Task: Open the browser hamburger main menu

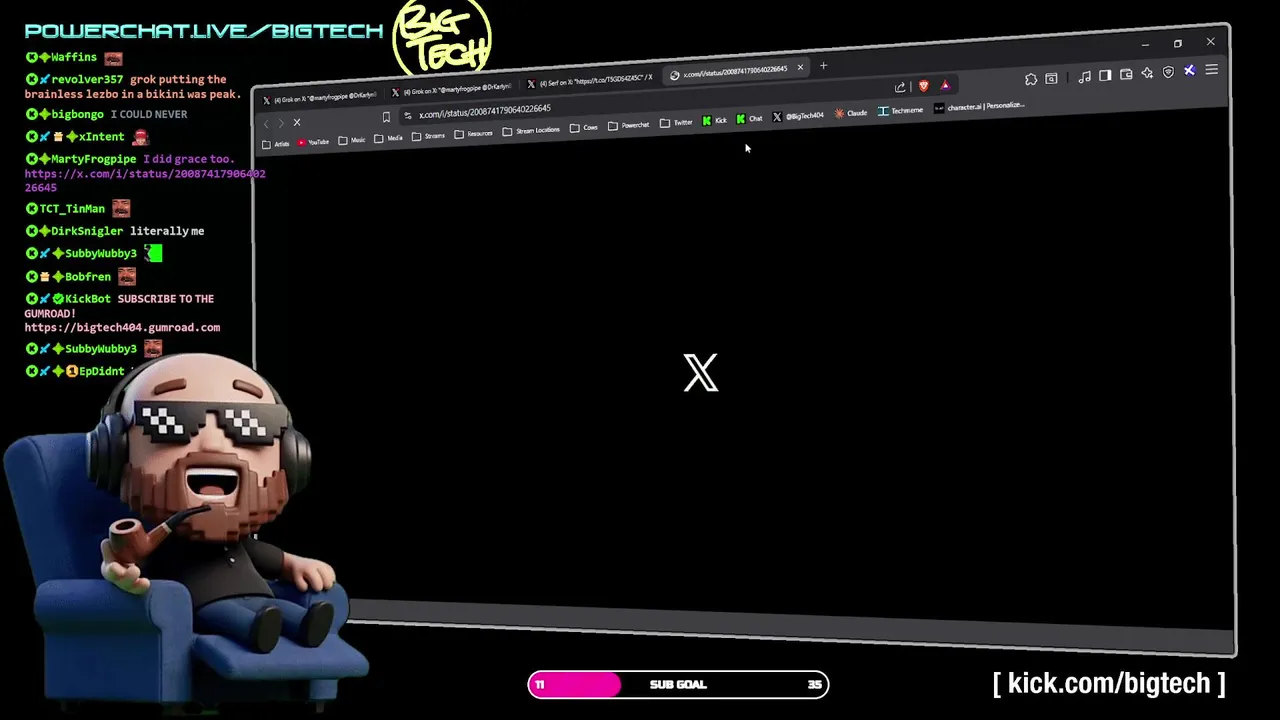Action: (1211, 70)
